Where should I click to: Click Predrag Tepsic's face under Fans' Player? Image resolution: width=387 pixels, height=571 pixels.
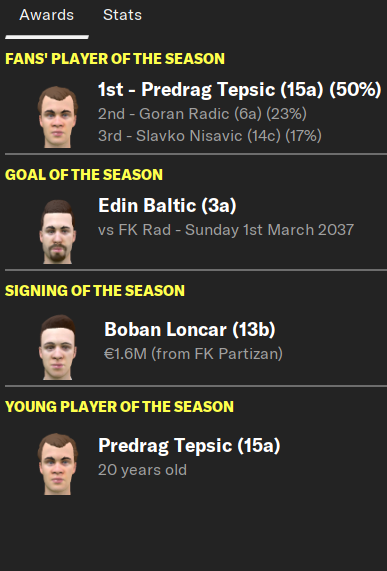tap(58, 117)
